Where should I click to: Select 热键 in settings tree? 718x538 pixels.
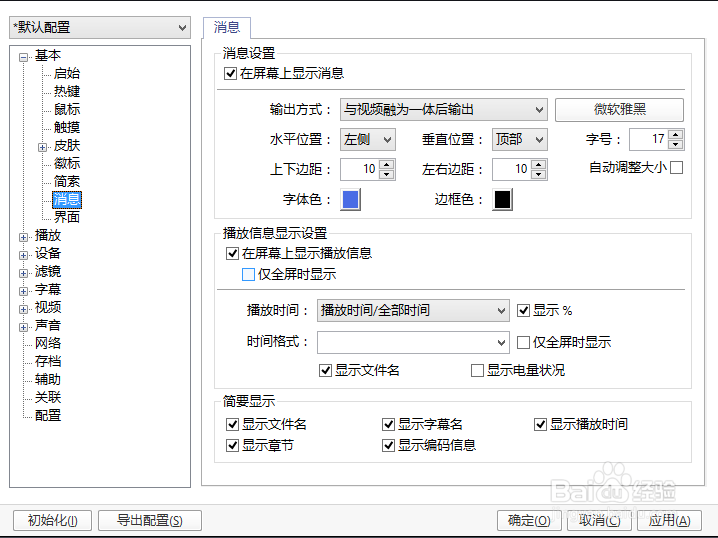[67, 91]
